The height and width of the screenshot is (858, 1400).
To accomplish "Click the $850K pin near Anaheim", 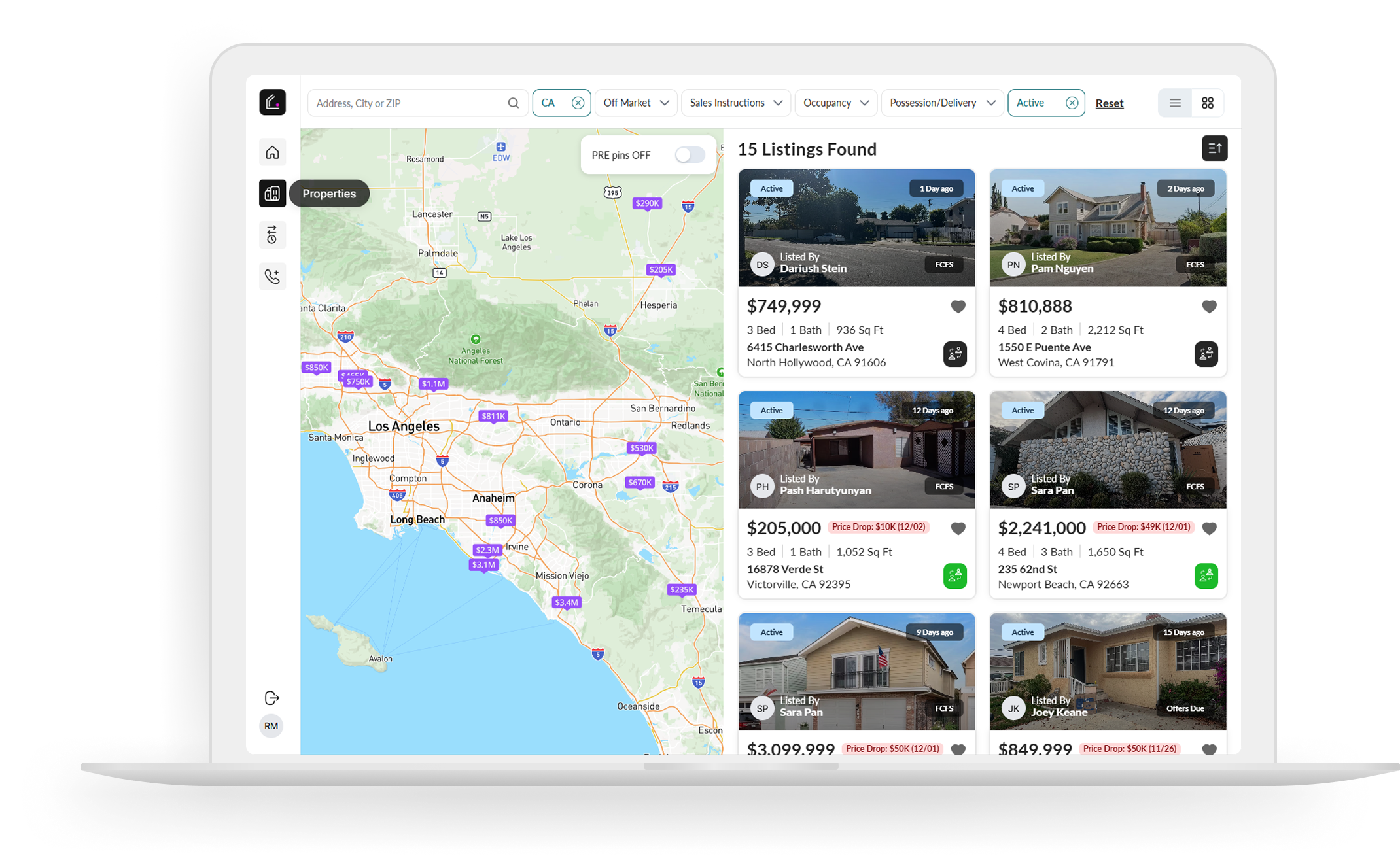I will point(500,521).
